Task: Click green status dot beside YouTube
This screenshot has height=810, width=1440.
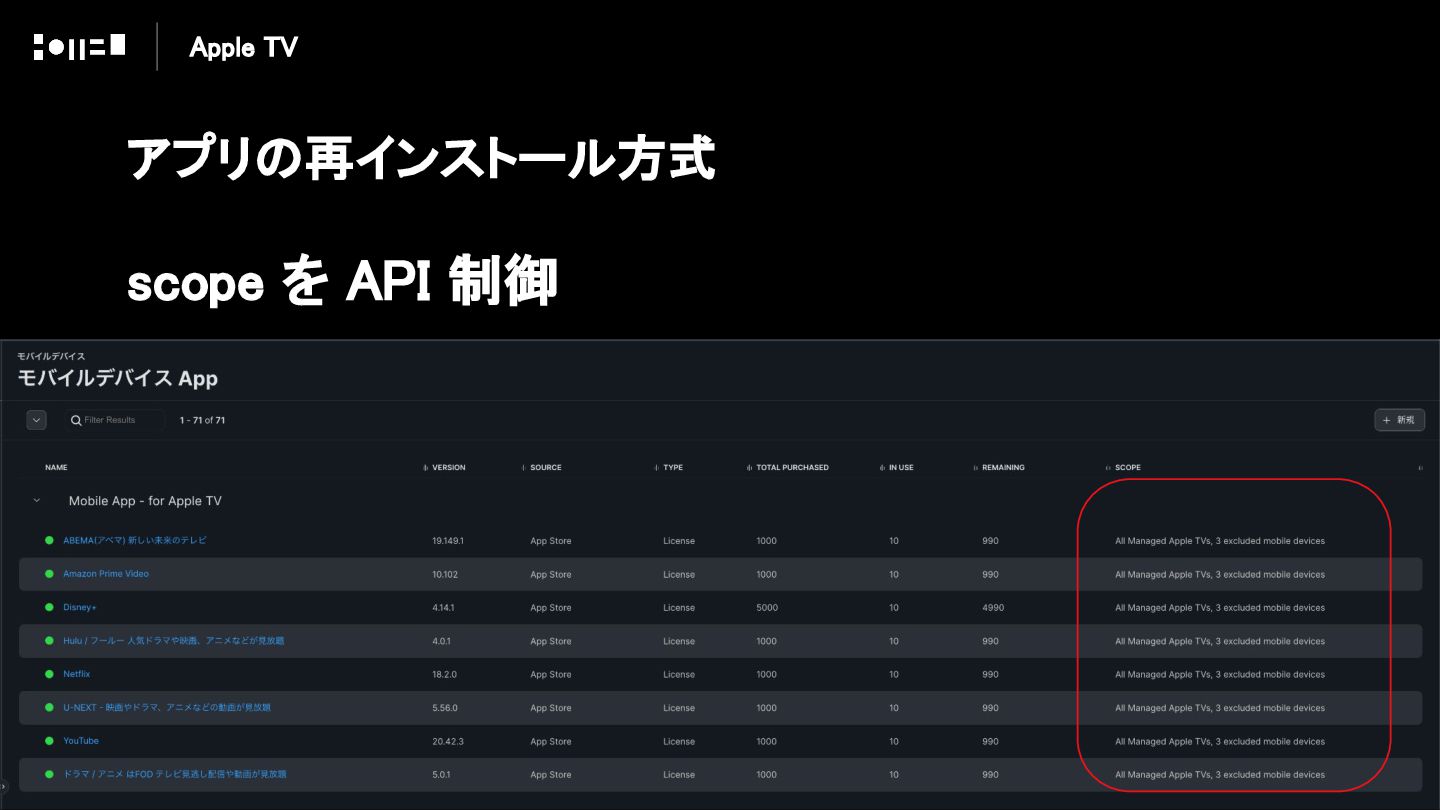Action: coord(49,741)
